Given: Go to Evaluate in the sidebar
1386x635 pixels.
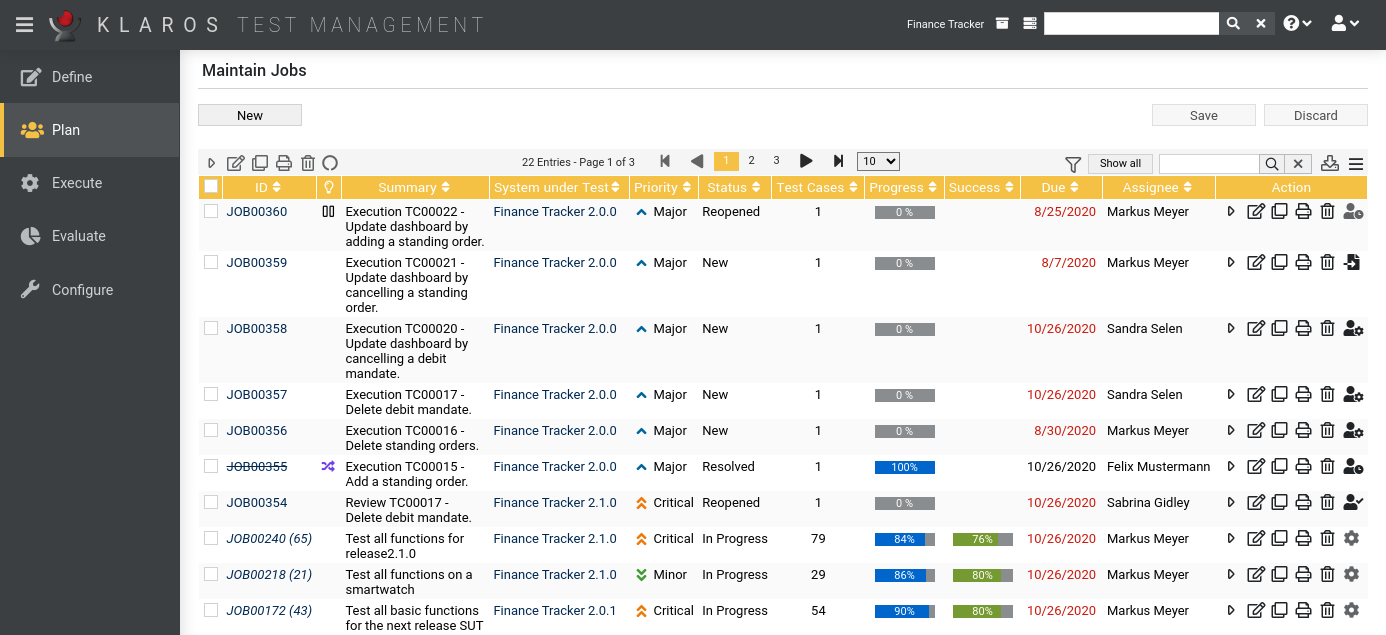Looking at the screenshot, I should (78, 236).
